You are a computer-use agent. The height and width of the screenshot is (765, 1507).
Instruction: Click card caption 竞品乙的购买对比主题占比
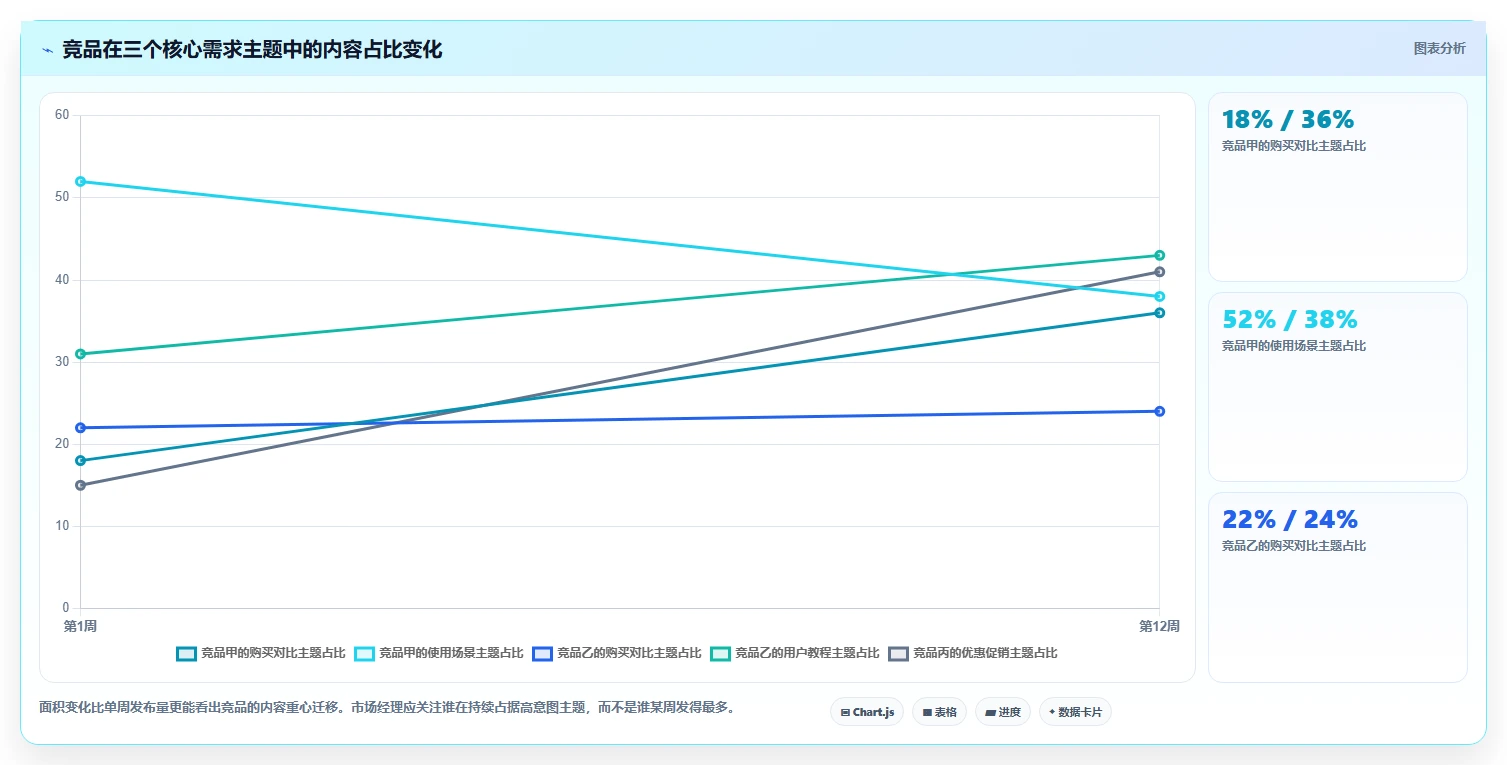tap(1294, 546)
